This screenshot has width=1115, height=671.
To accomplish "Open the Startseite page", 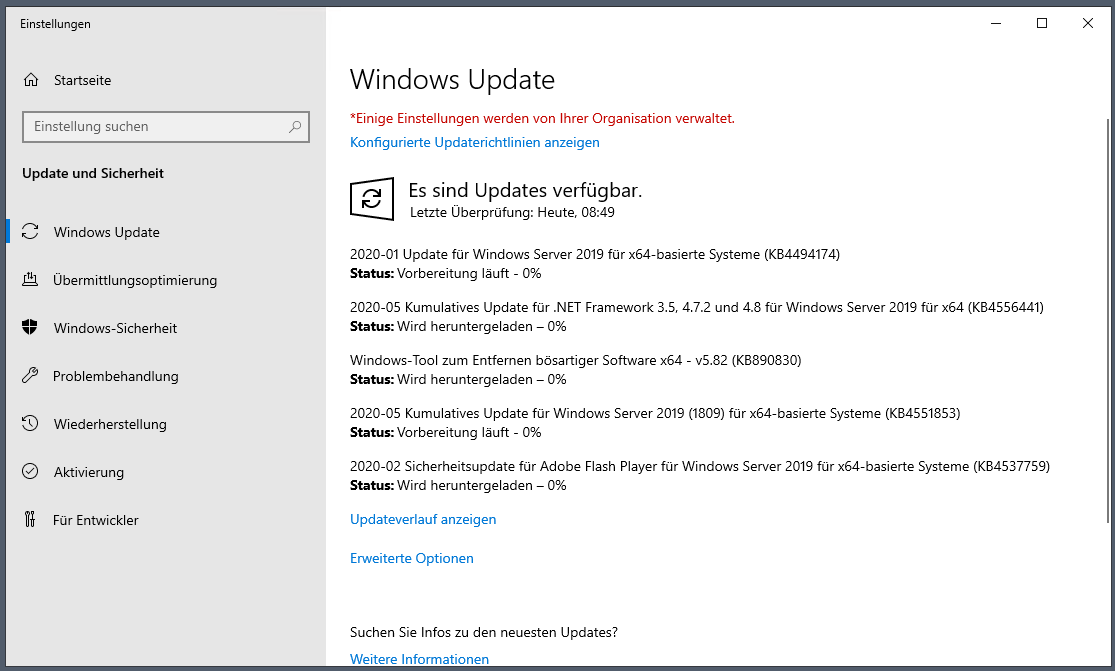I will [x=82, y=80].
